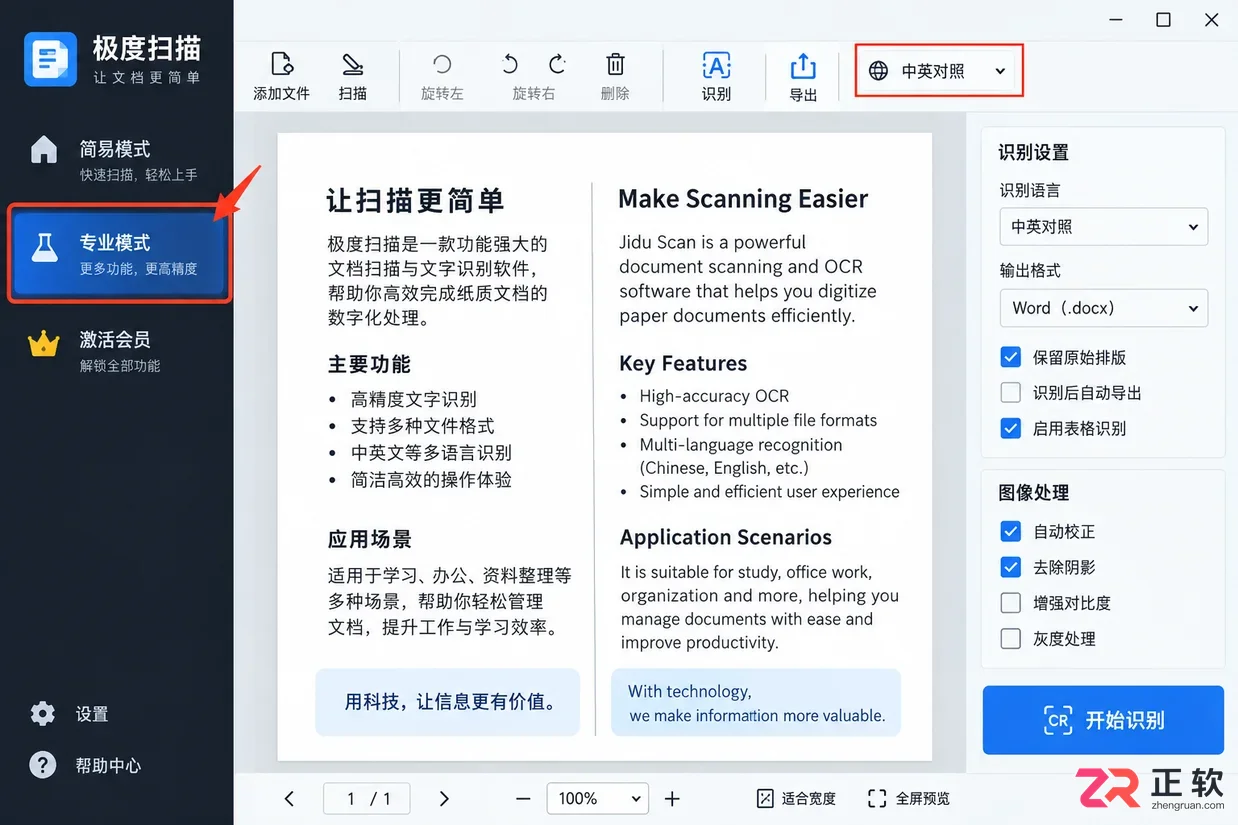Click the 删除 trash icon

[x=616, y=65]
